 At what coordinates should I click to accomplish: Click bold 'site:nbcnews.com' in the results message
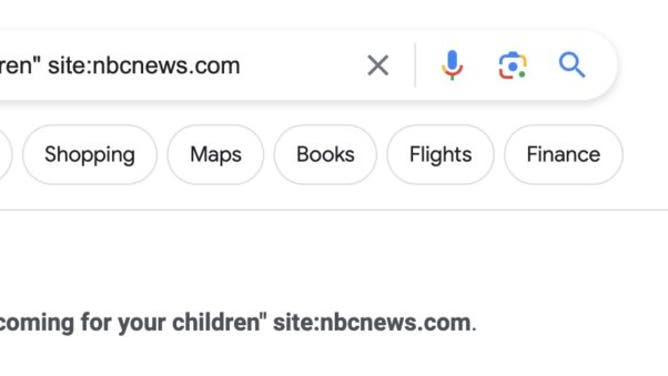[372, 323]
